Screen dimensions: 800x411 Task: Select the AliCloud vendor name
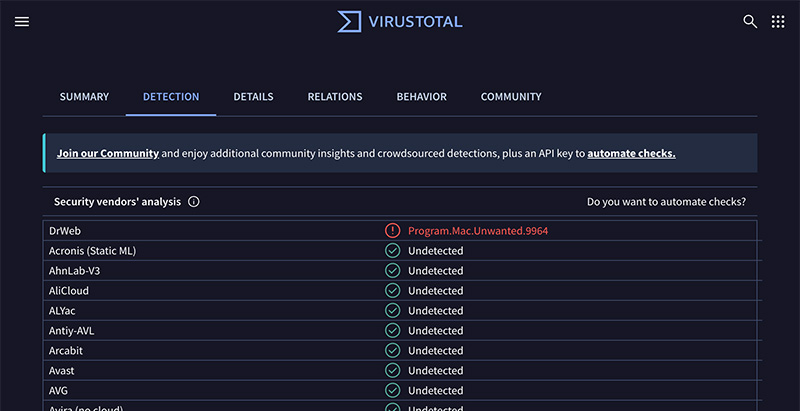69,291
